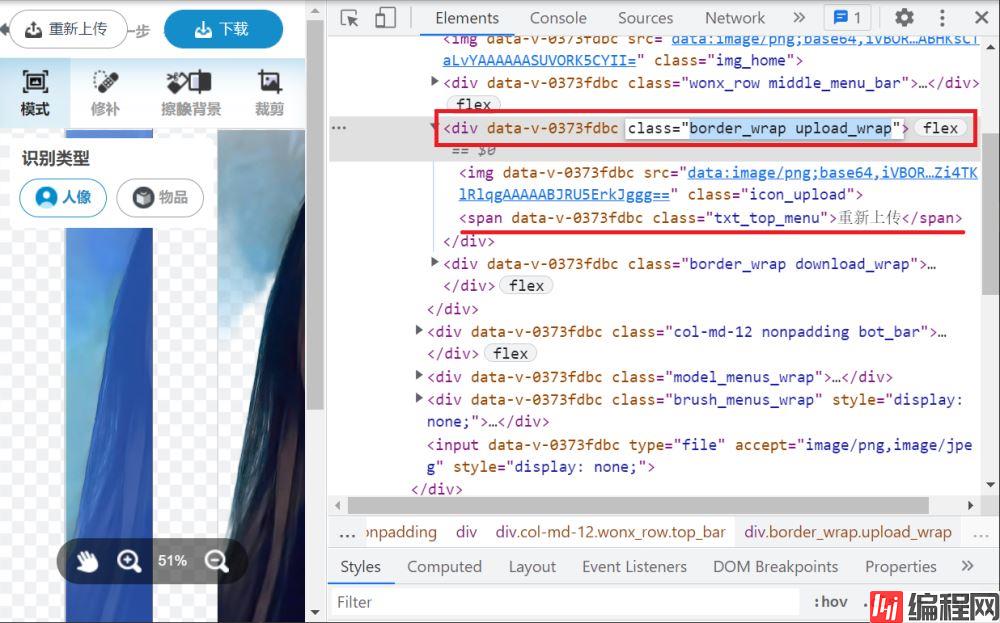Screen dimensions: 1000x623
Task: Click the zoom in magnifier
Action: point(129,561)
